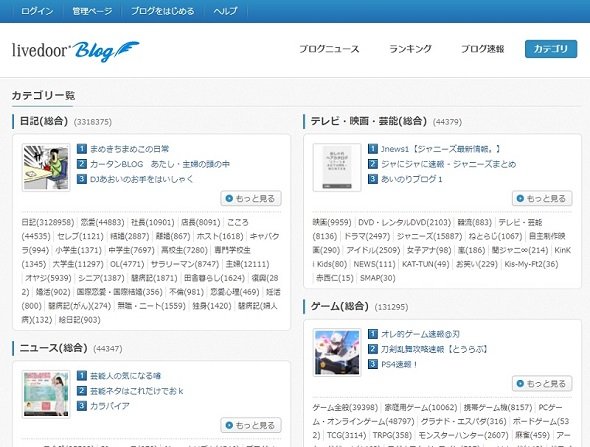Screen dimensions: 590x447
Task: Click the livedoor Blog logo
Action: tap(76, 51)
